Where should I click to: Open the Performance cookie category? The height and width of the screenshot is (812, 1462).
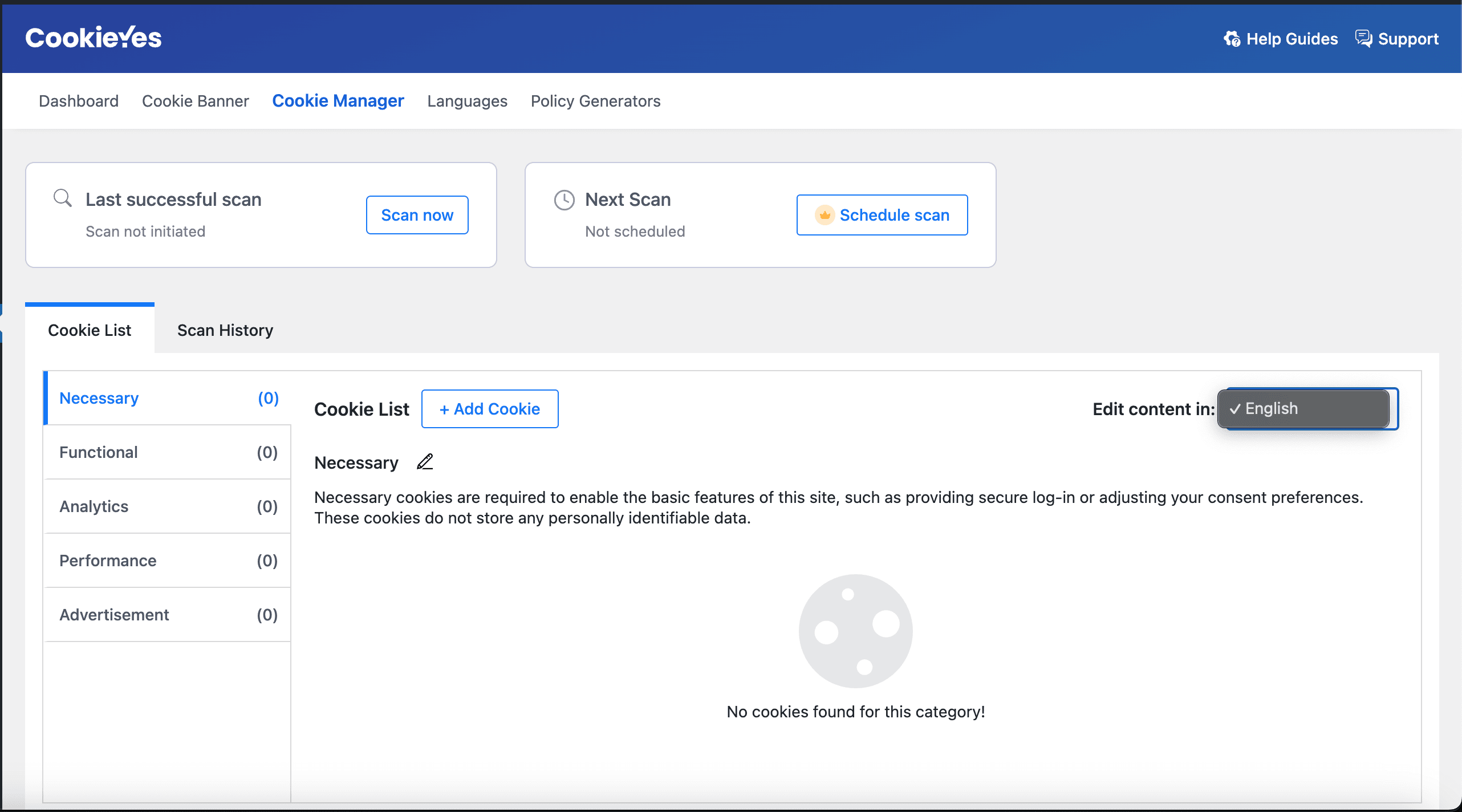point(168,561)
